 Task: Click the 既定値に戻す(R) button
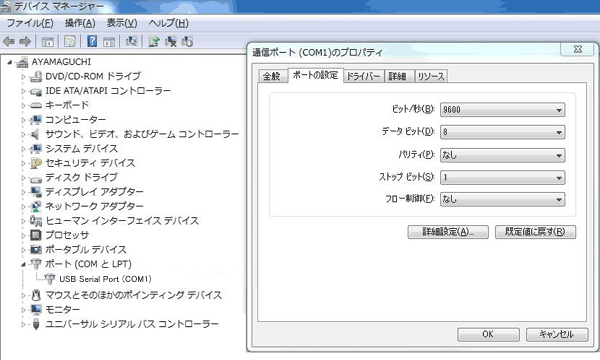point(535,232)
